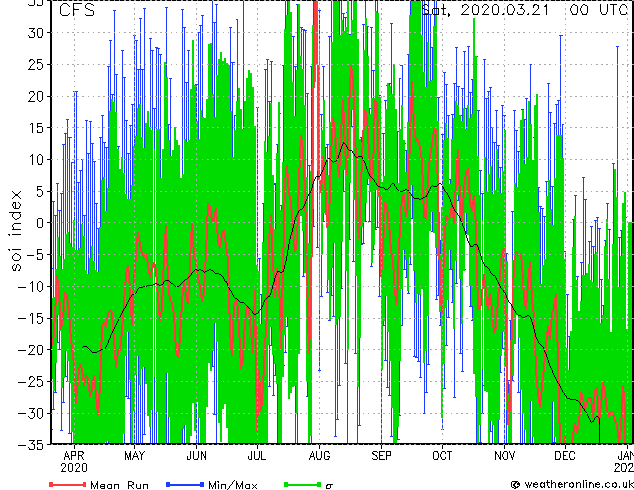Click the y-axis value -10

tap(31, 287)
